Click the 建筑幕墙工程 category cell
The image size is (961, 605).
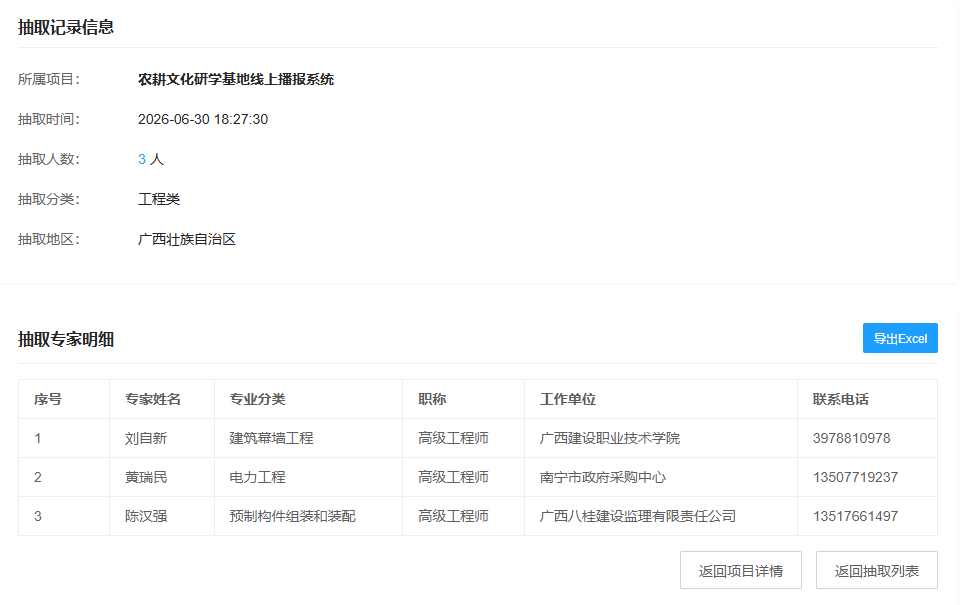pos(272,438)
